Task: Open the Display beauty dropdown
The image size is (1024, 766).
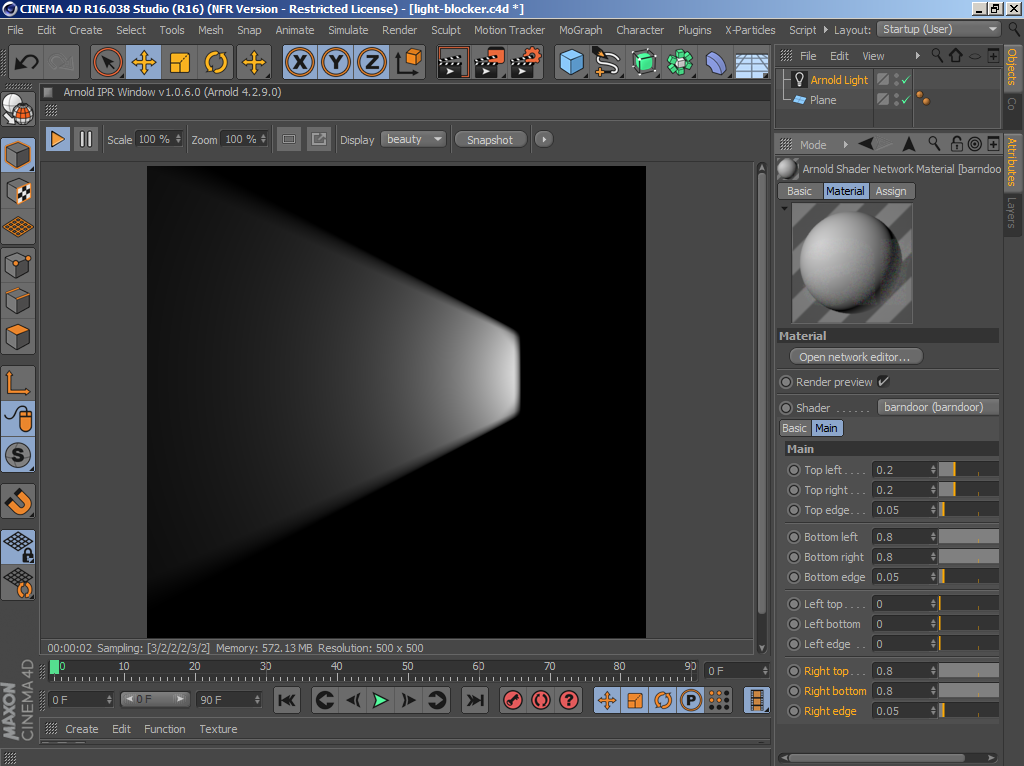Action: point(413,139)
